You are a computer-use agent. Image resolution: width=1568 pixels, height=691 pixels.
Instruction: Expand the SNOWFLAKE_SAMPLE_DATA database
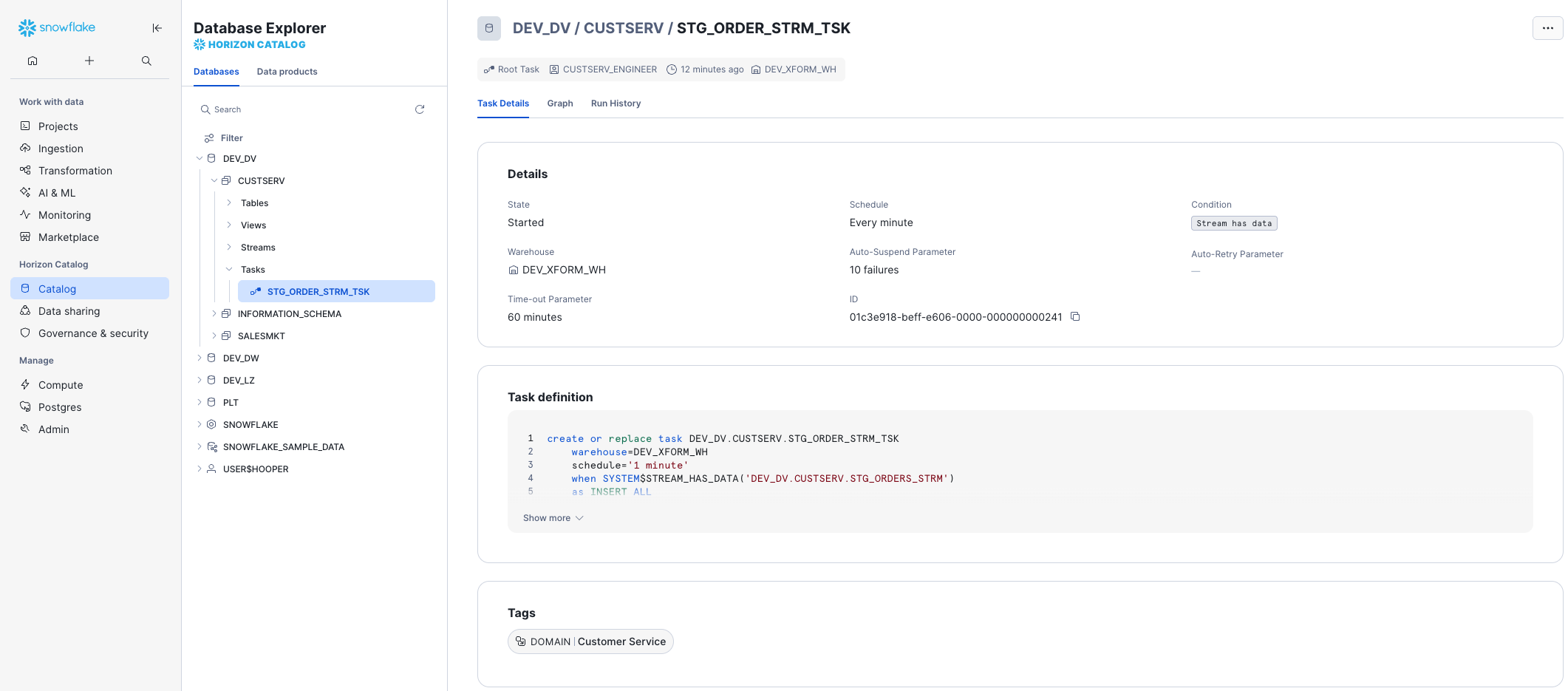199,446
